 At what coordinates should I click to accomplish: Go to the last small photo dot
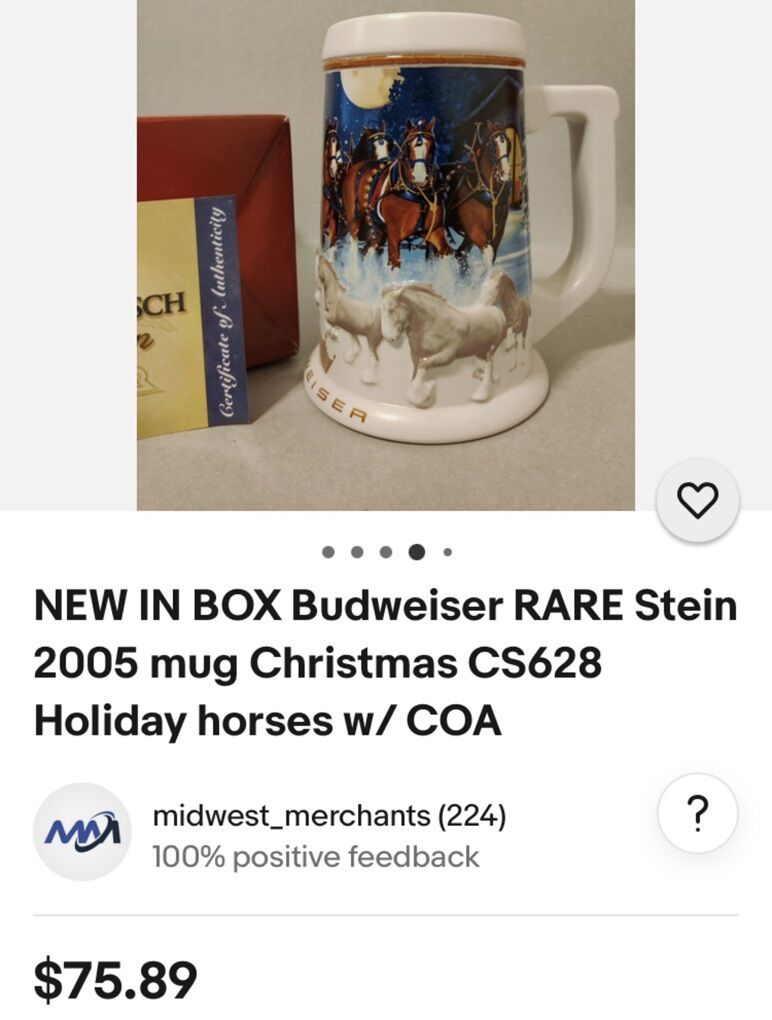pyautogui.click(x=447, y=552)
